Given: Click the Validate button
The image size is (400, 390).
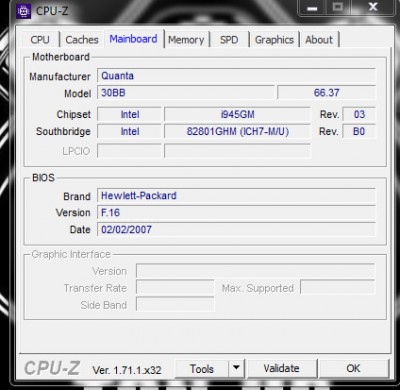Looking at the screenshot, I should tap(281, 368).
